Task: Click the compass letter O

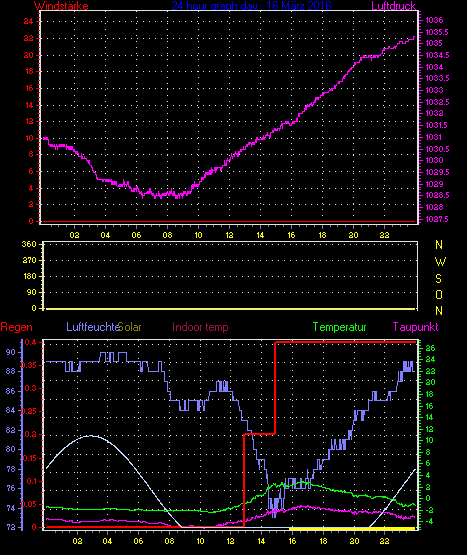Action: 439,295
